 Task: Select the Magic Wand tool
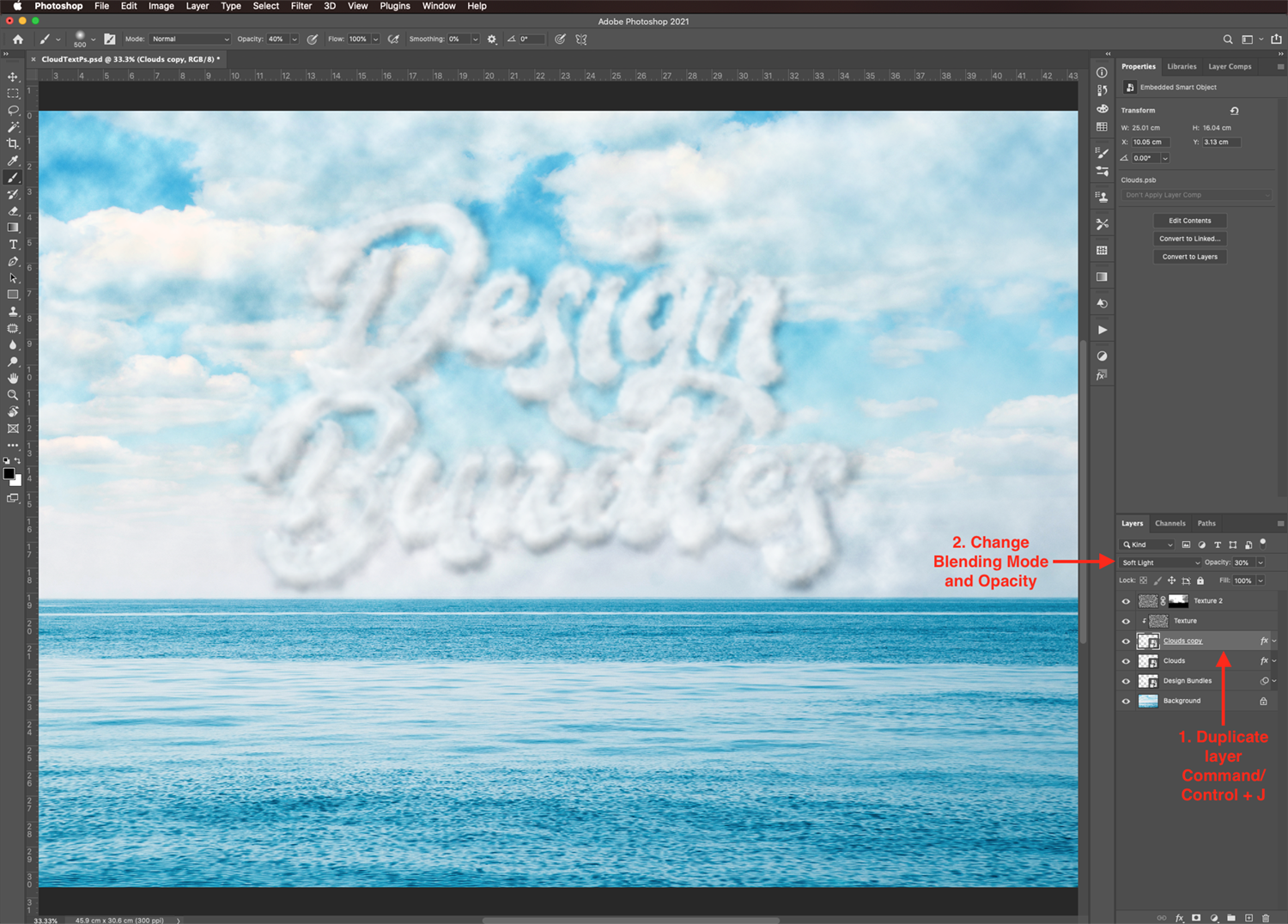tap(13, 127)
